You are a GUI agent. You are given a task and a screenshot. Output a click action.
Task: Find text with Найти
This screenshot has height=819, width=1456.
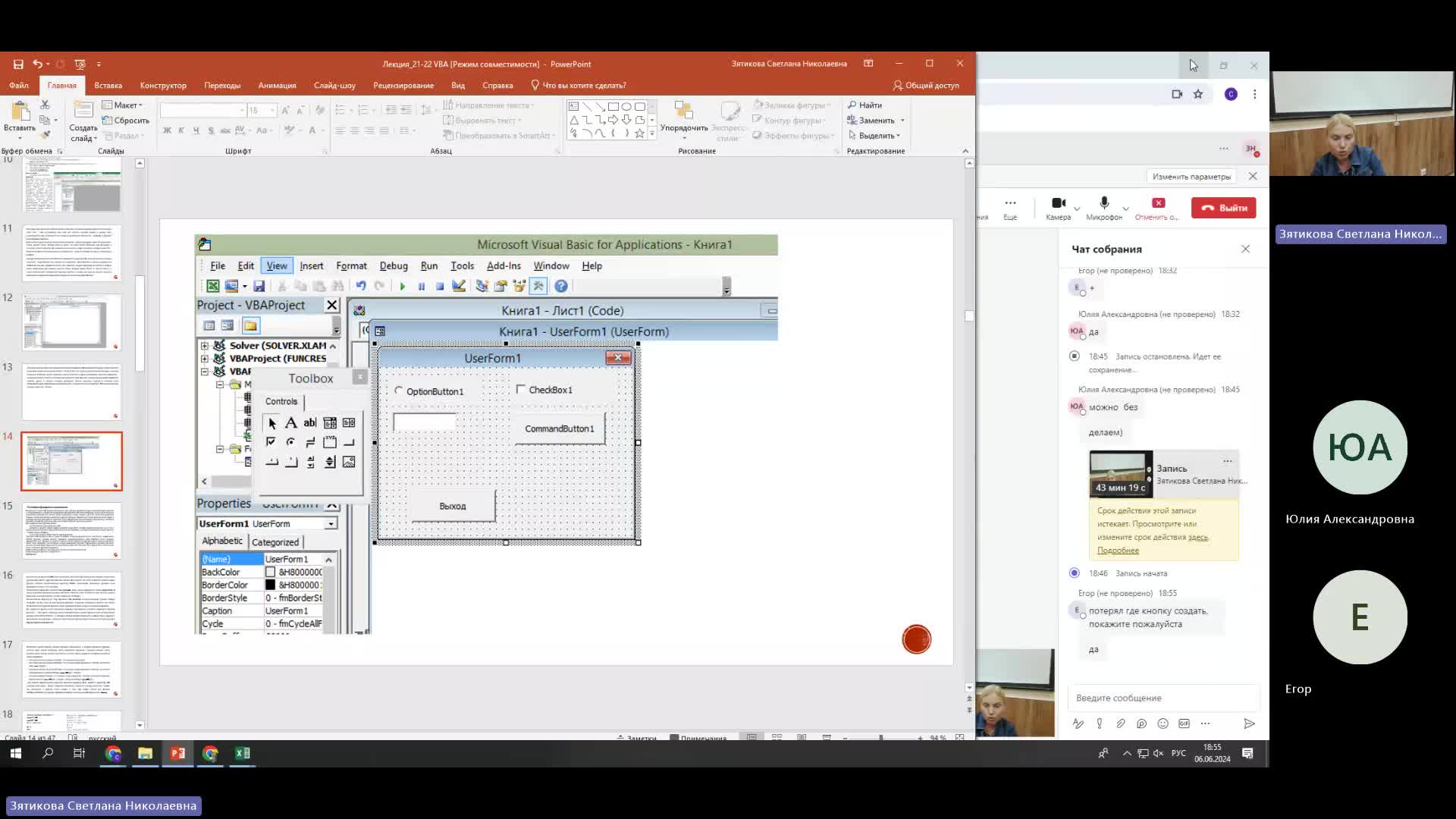click(x=864, y=105)
